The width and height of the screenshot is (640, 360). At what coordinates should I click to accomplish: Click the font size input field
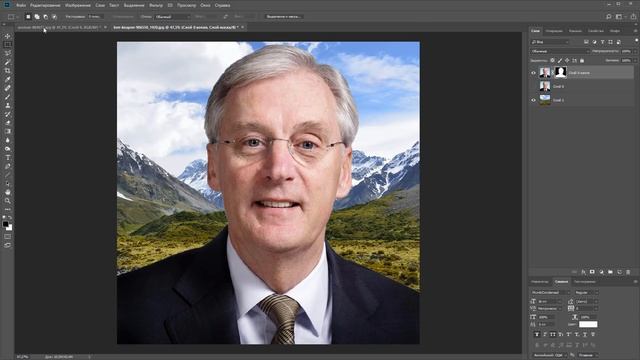click(550, 301)
